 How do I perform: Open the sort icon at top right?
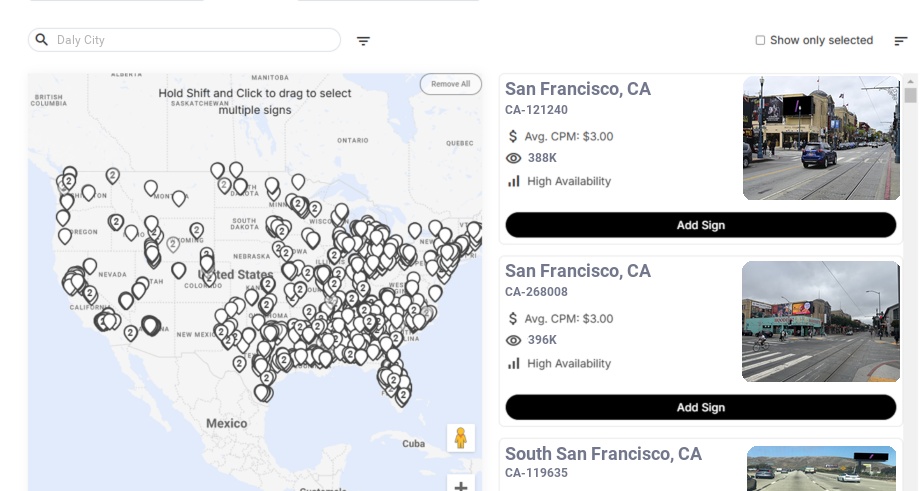click(x=901, y=41)
